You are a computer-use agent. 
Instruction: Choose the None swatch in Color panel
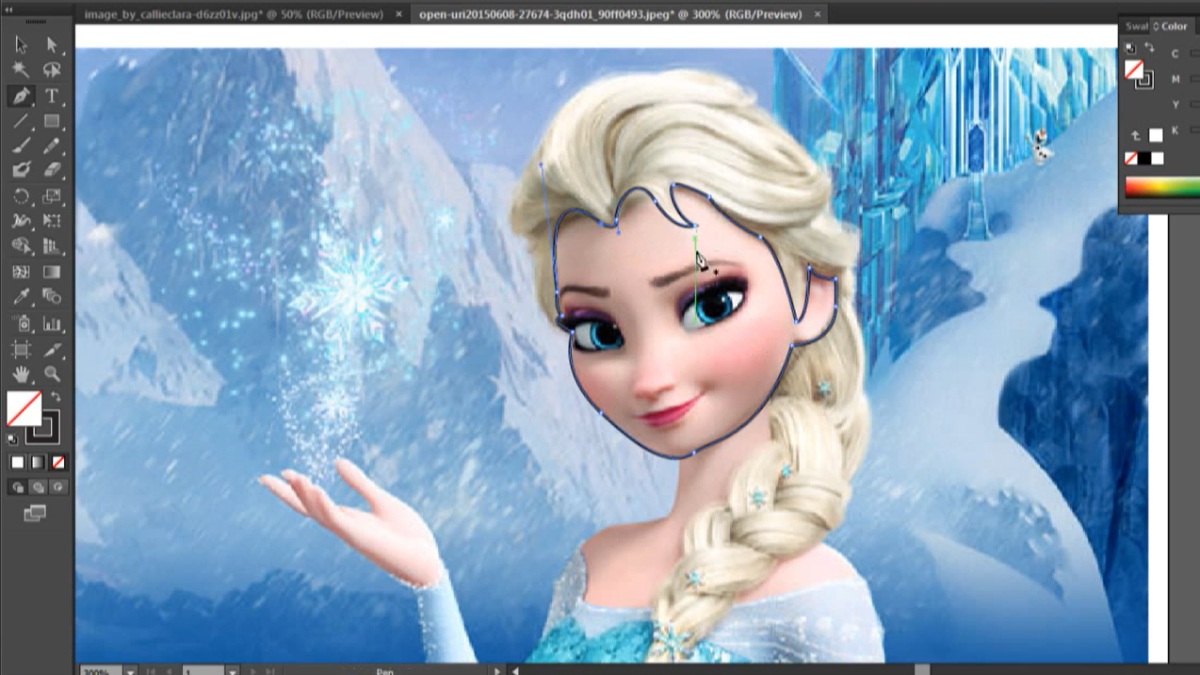click(x=1131, y=158)
